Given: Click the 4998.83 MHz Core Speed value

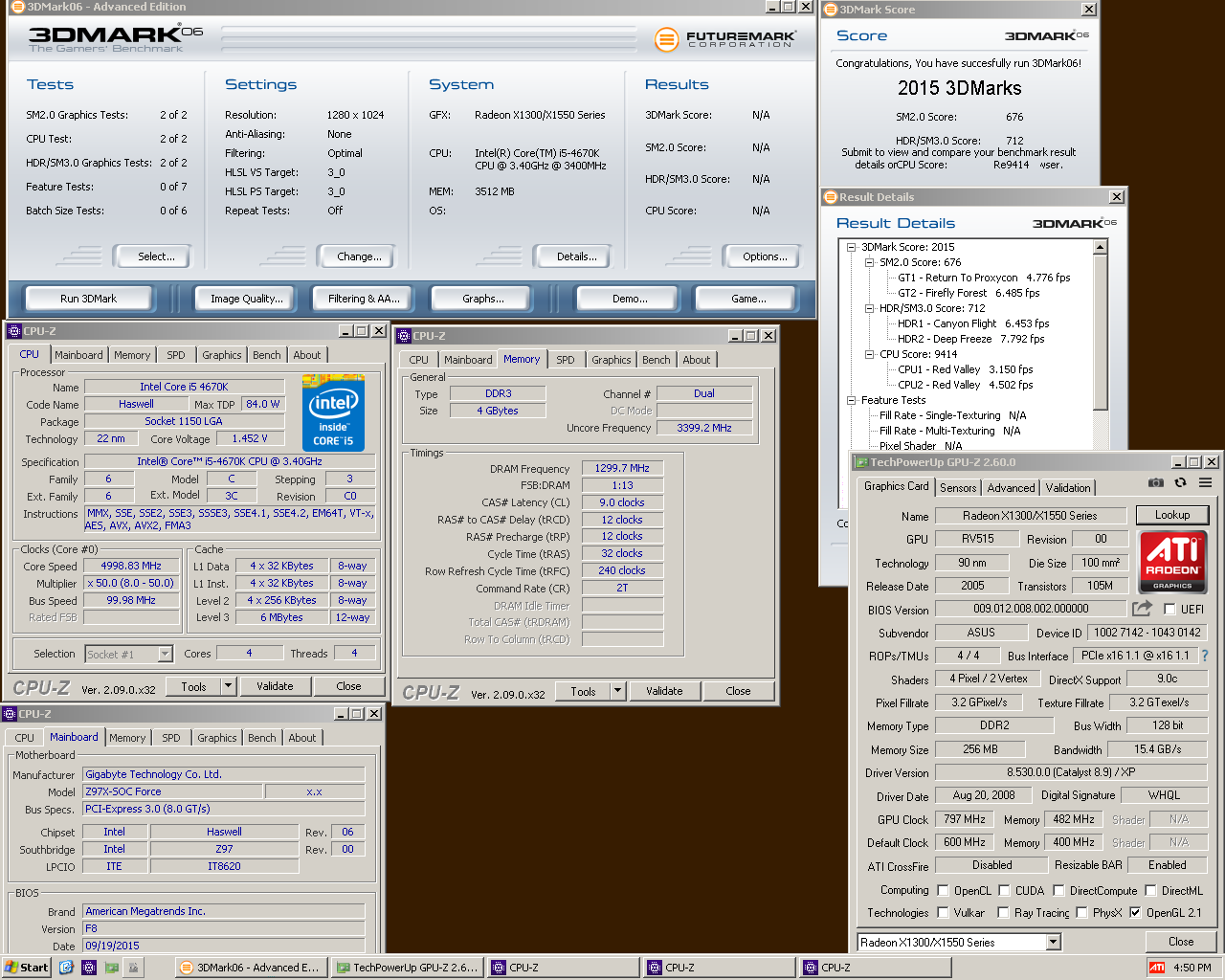Looking at the screenshot, I should [131, 566].
